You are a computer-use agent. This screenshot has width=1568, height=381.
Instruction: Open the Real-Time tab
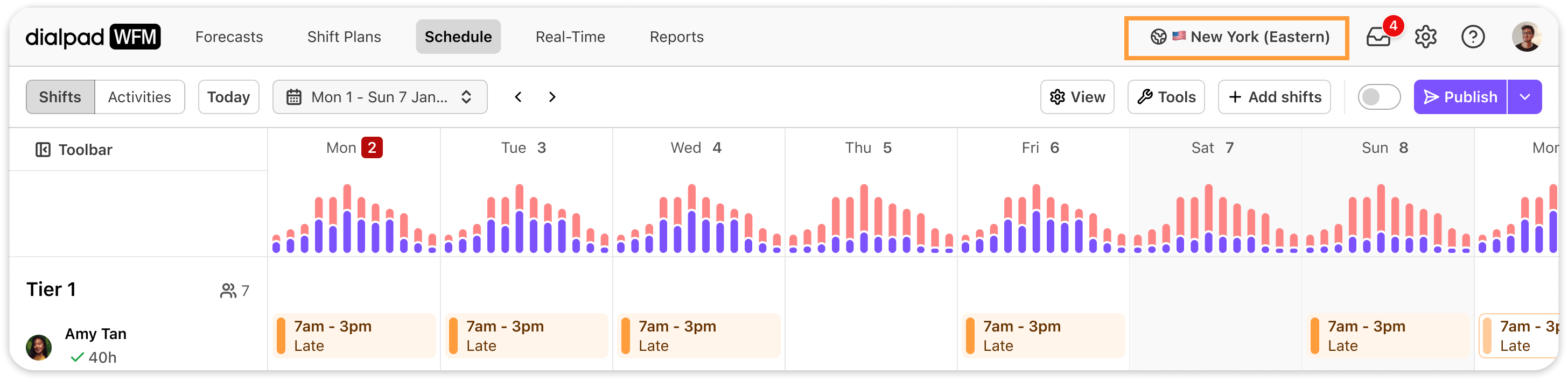click(570, 37)
